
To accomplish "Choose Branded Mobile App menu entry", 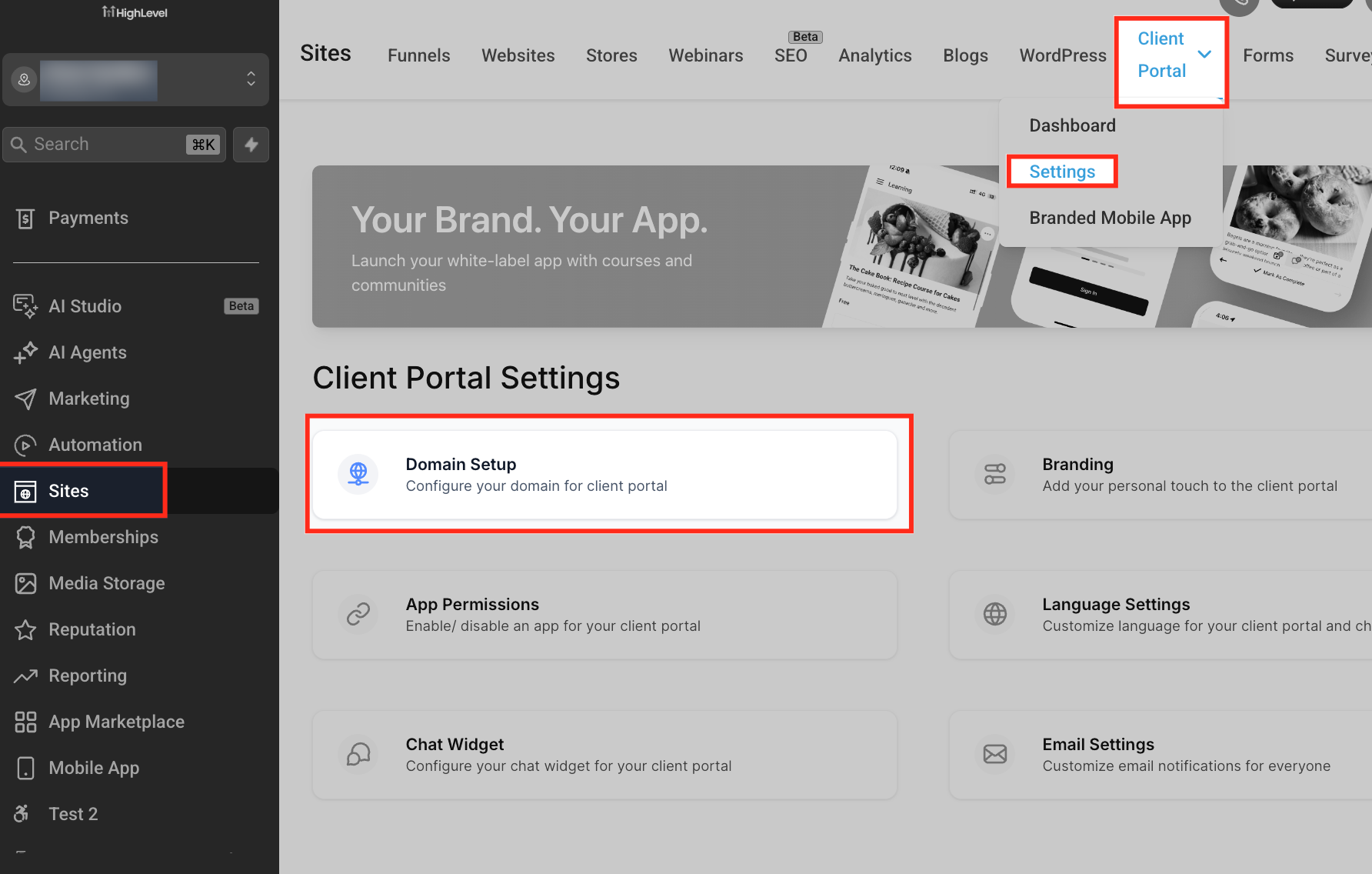I will (1110, 218).
